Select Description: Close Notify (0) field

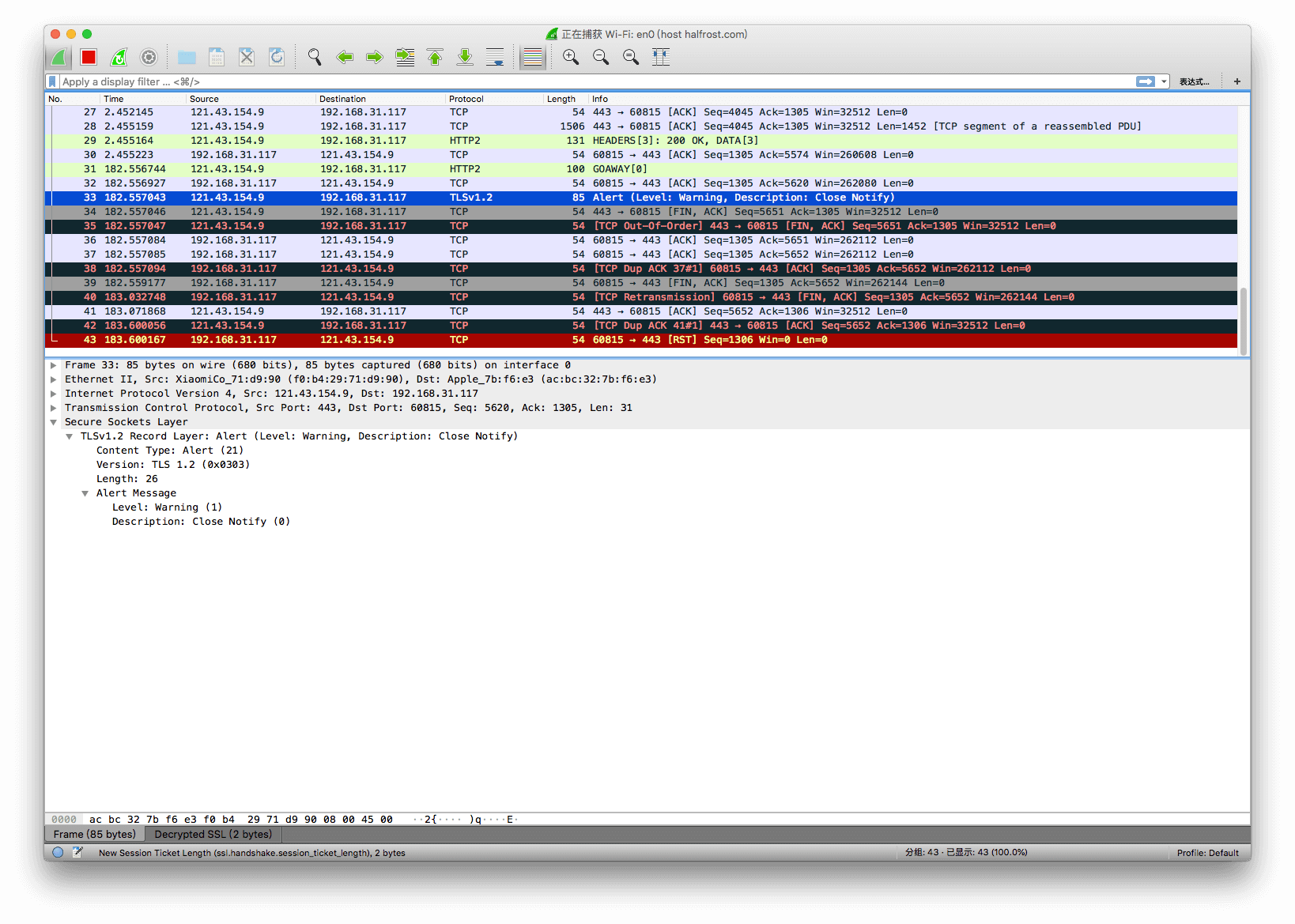[x=201, y=522]
